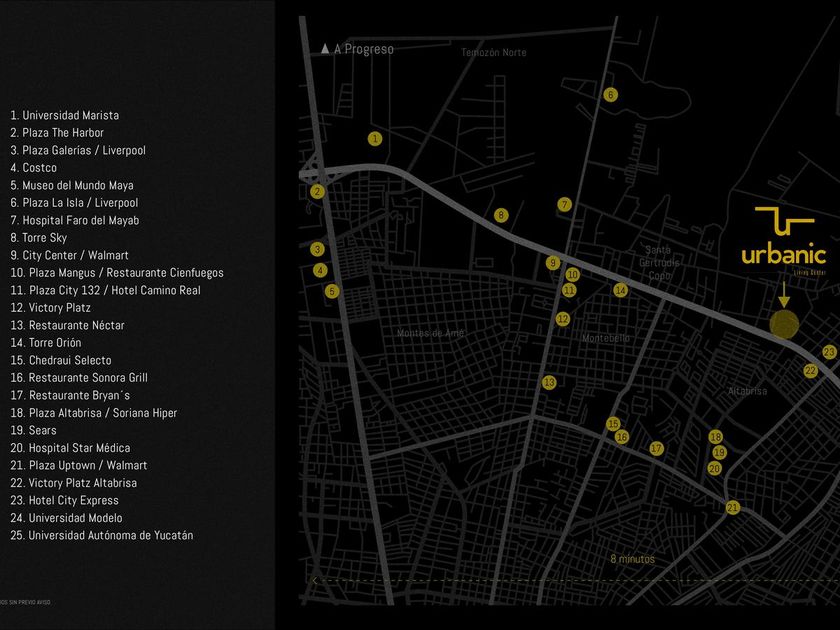Click map marker number 22
840x630 pixels.
(x=811, y=371)
